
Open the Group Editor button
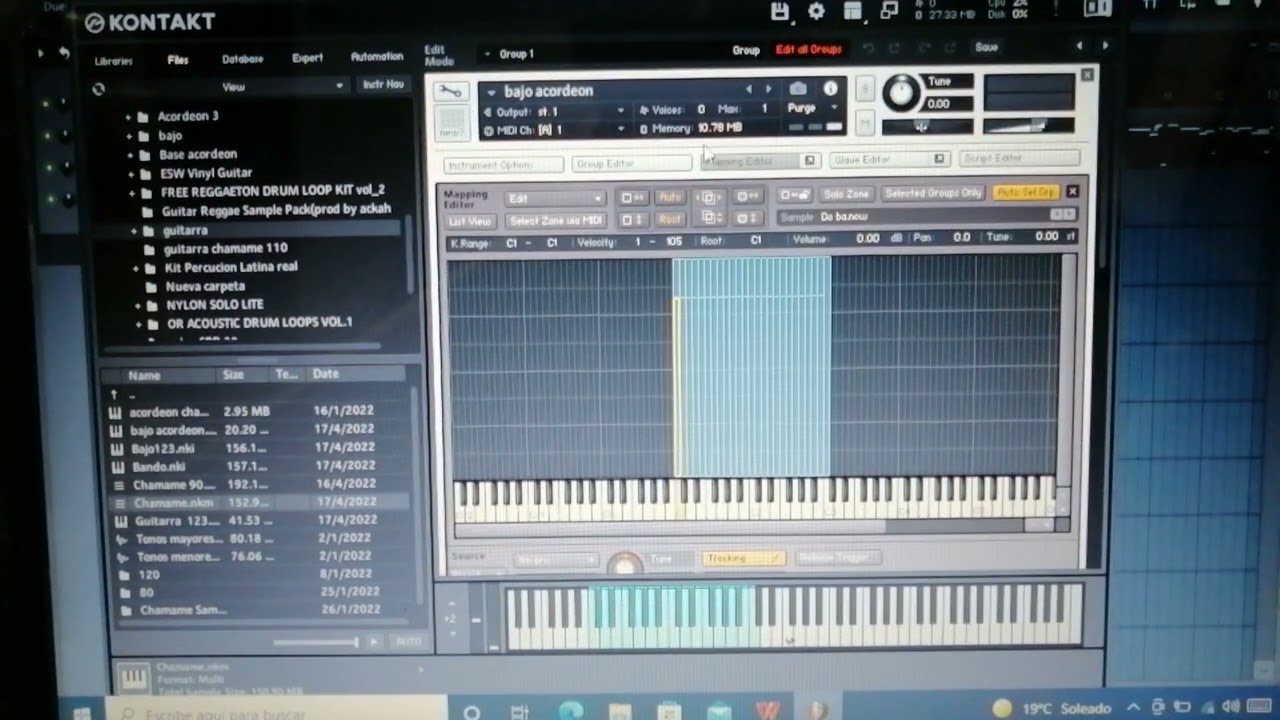click(631, 163)
